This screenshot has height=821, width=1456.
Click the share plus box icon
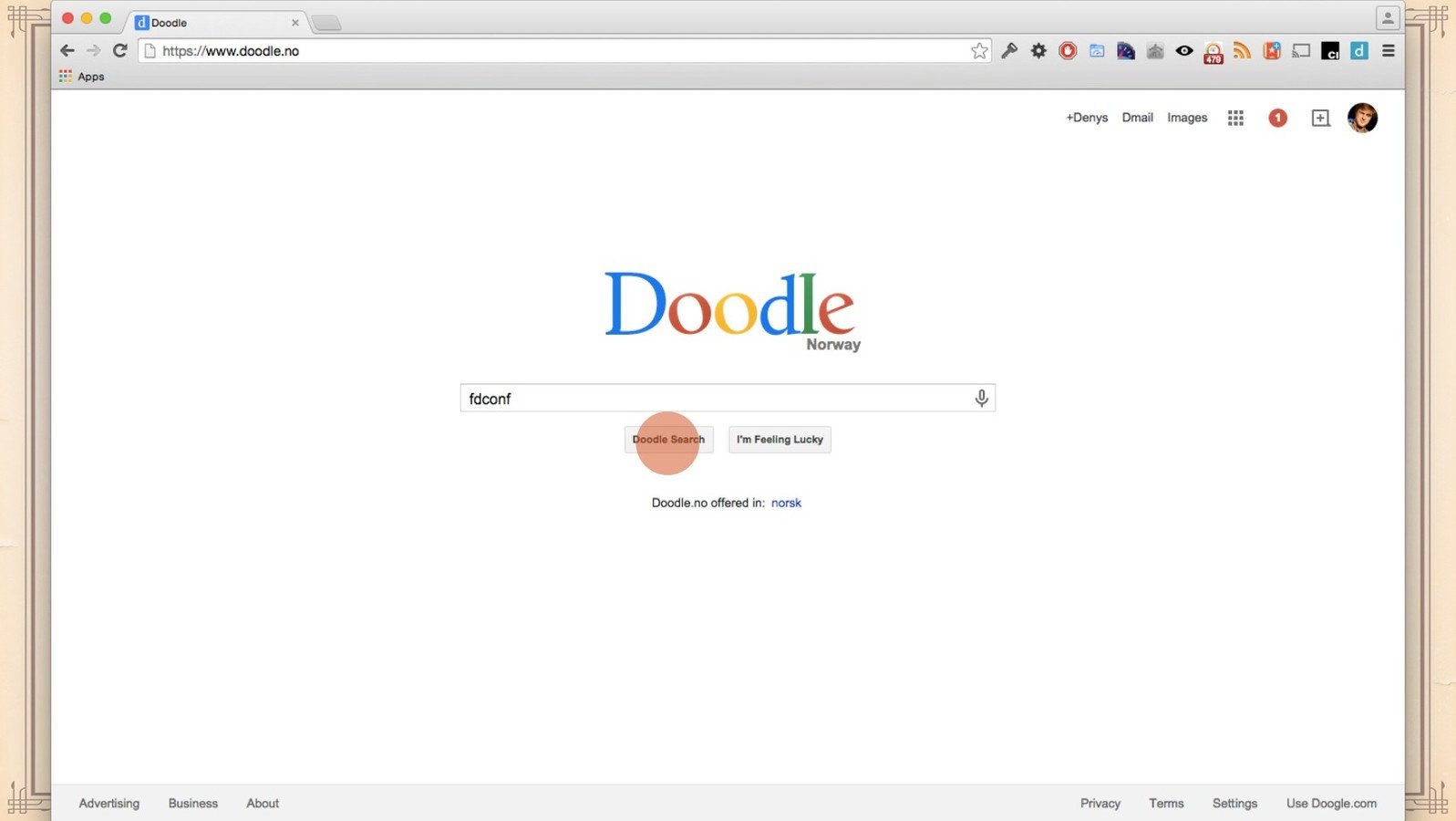click(x=1320, y=118)
